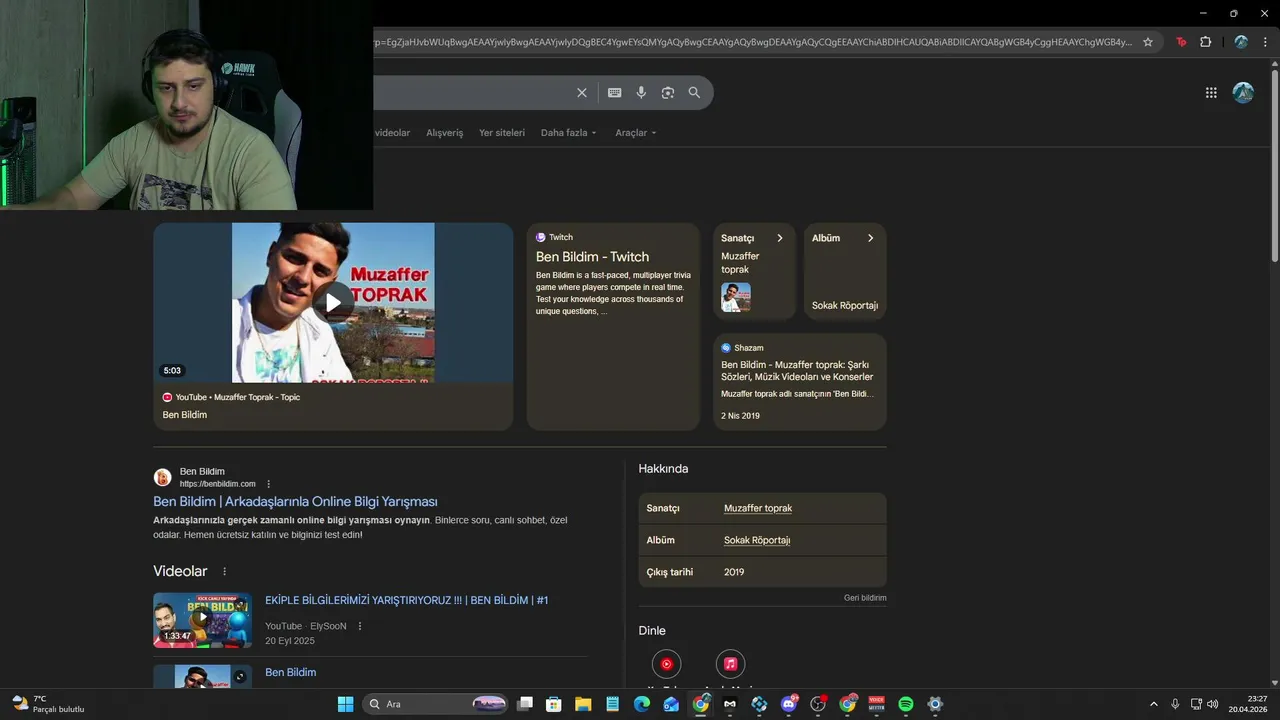The height and width of the screenshot is (720, 1280).
Task: Click the taskbar volume icon
Action: [x=1213, y=704]
